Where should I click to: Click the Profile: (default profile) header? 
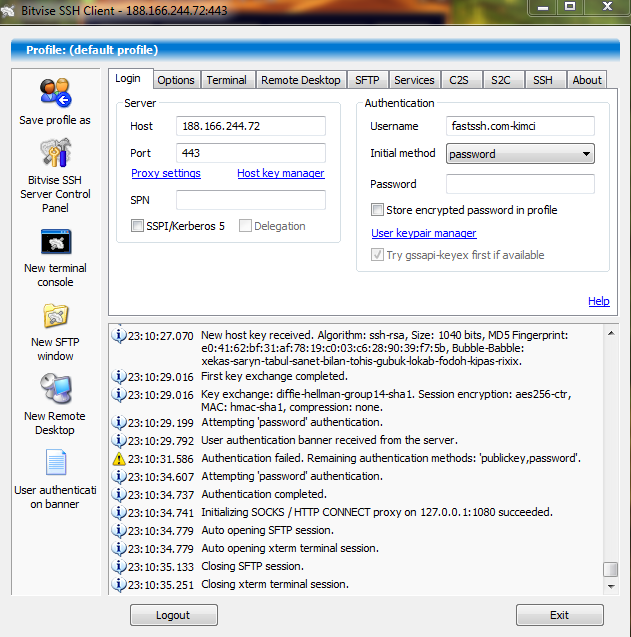pos(315,50)
